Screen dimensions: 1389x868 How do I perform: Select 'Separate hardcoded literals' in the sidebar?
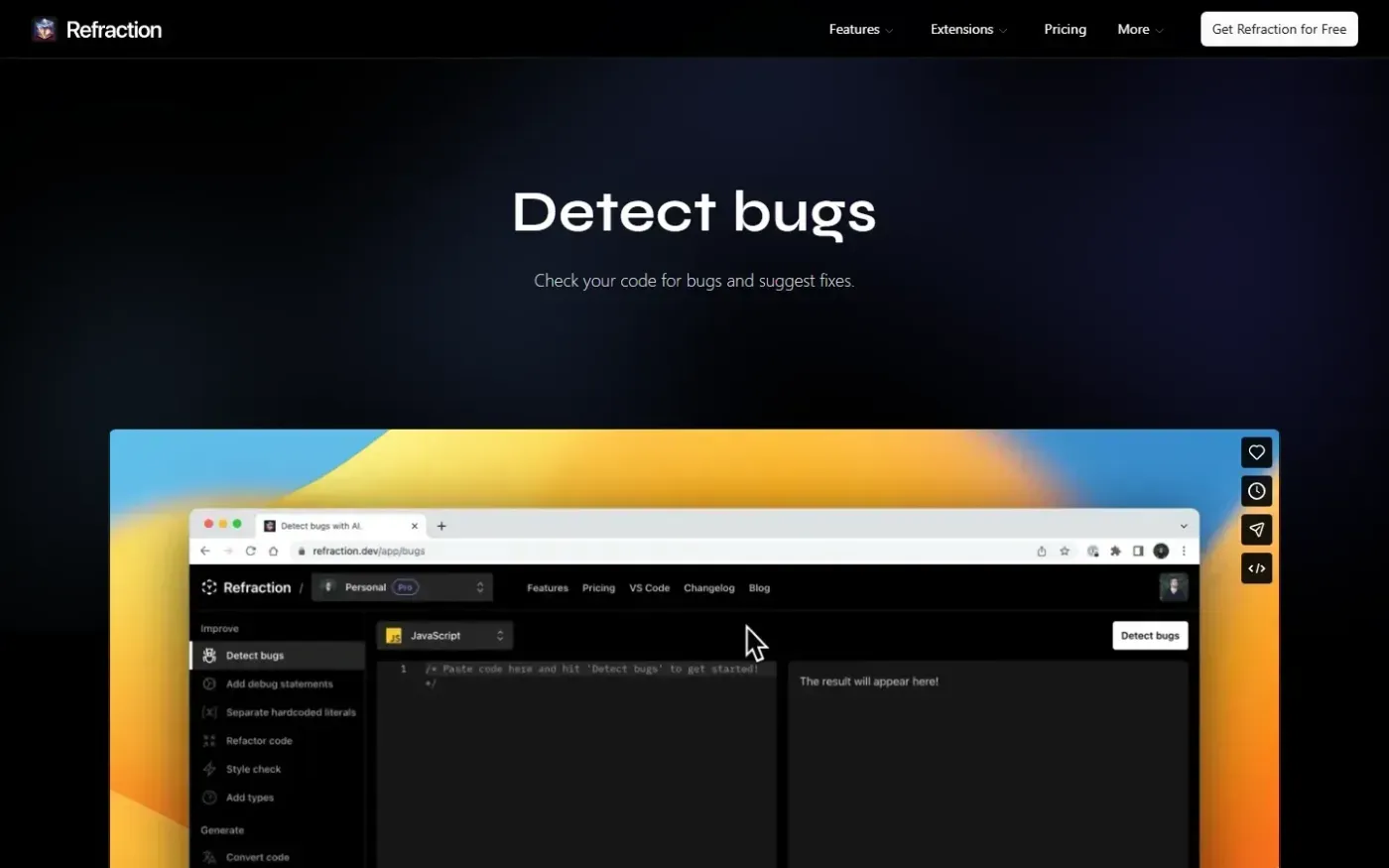click(x=278, y=712)
